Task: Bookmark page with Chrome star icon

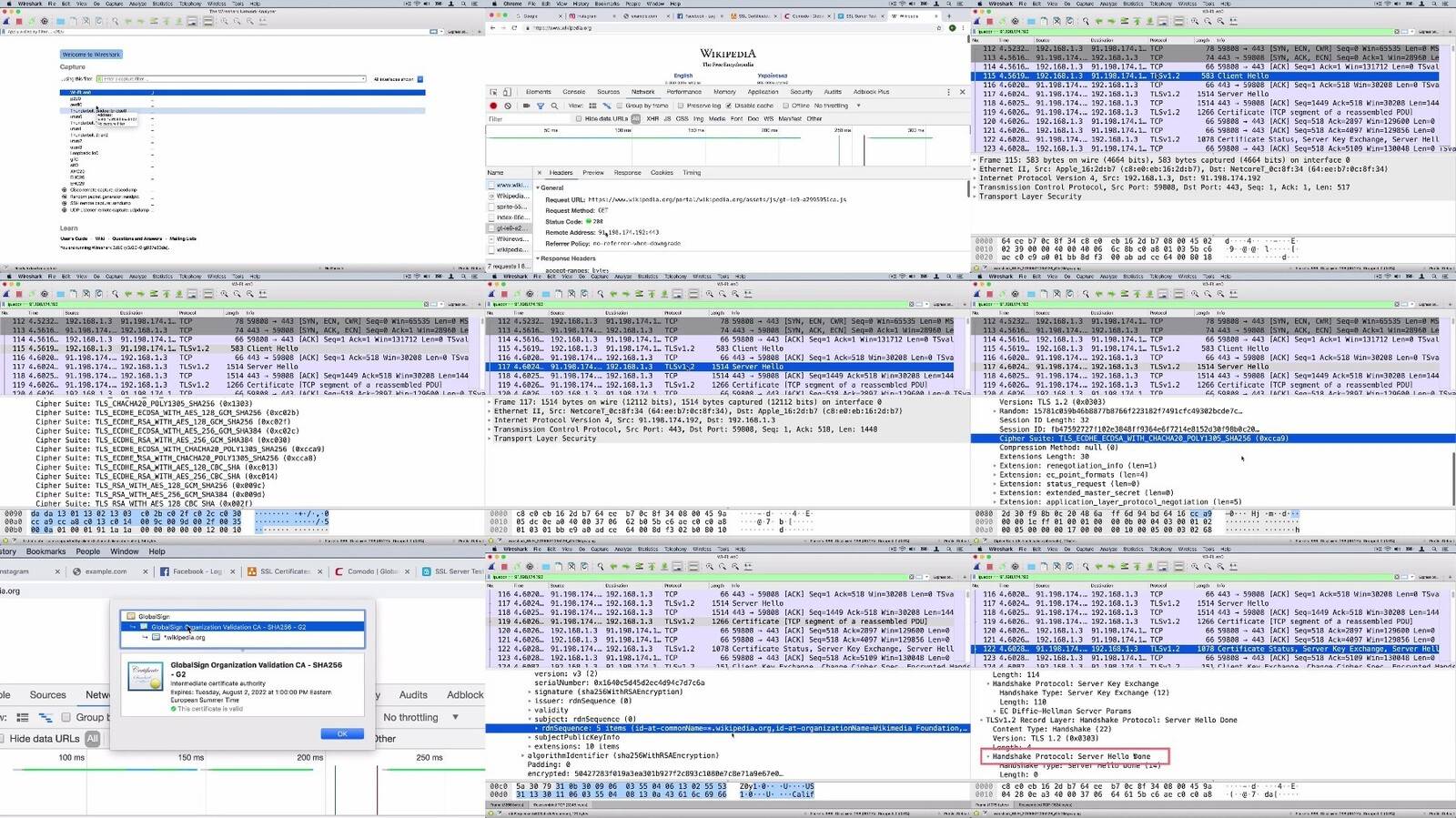Action: [941, 28]
